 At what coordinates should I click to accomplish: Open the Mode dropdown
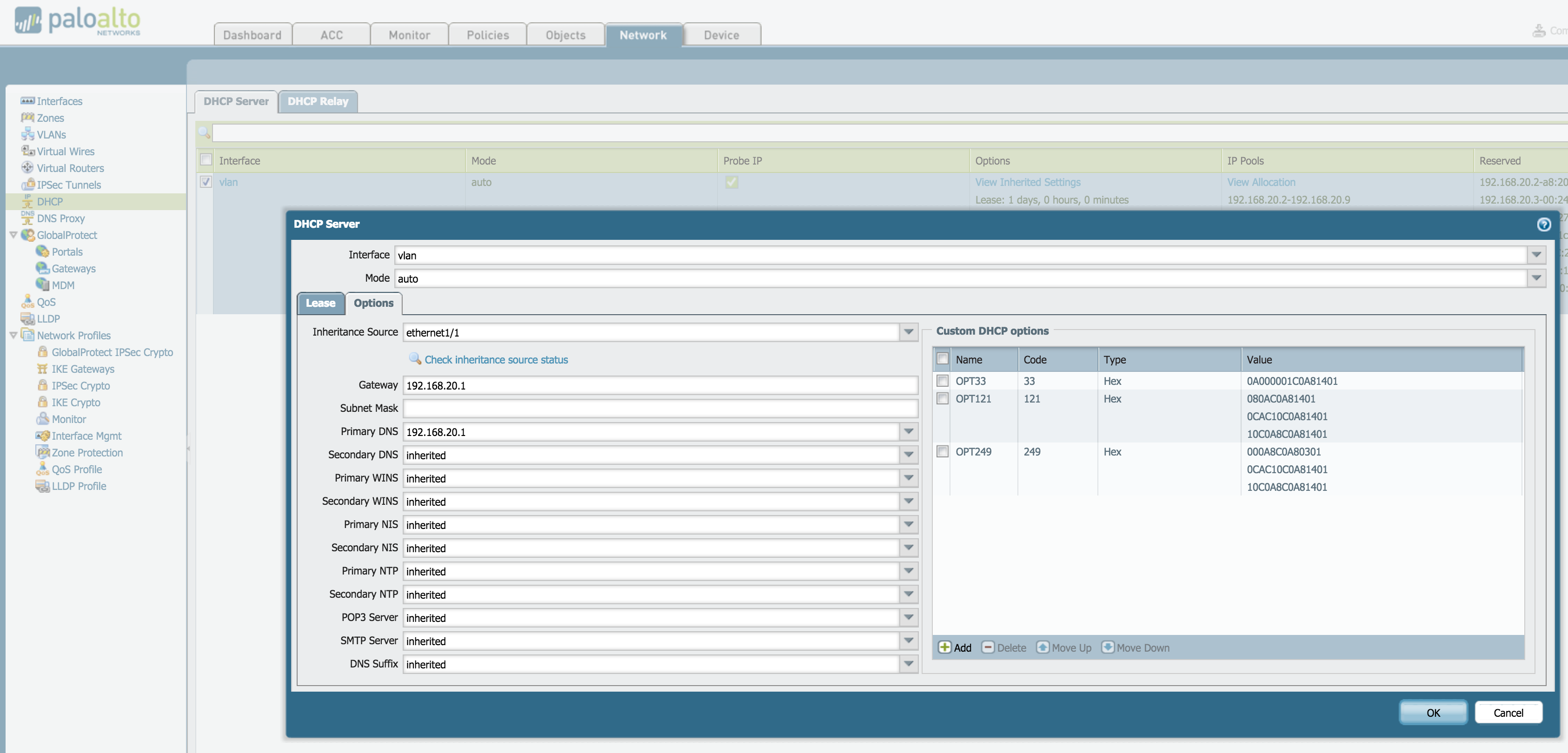click(1536, 278)
